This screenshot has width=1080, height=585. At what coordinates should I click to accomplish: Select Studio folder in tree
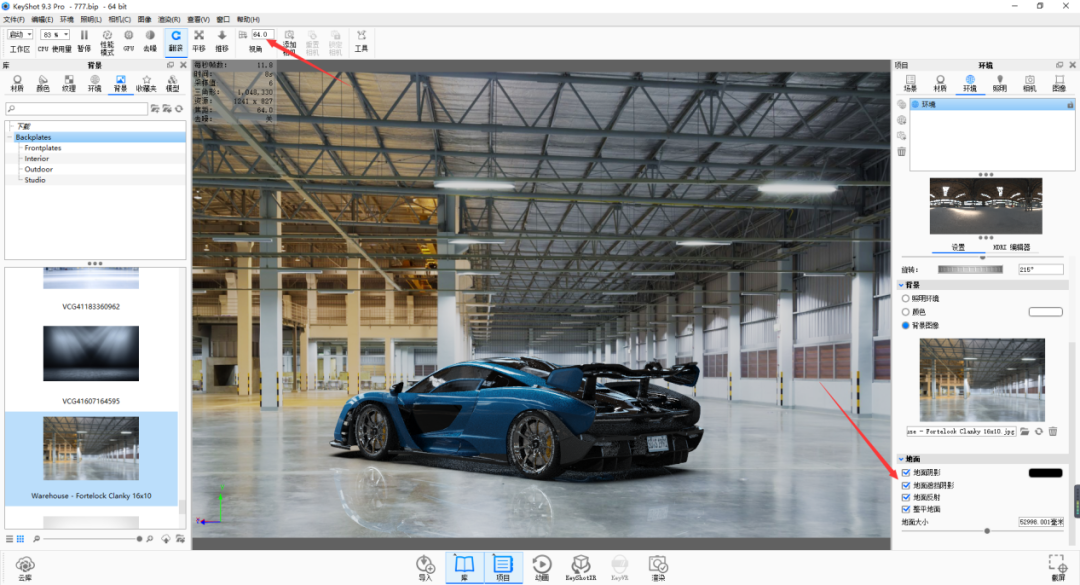pos(35,180)
